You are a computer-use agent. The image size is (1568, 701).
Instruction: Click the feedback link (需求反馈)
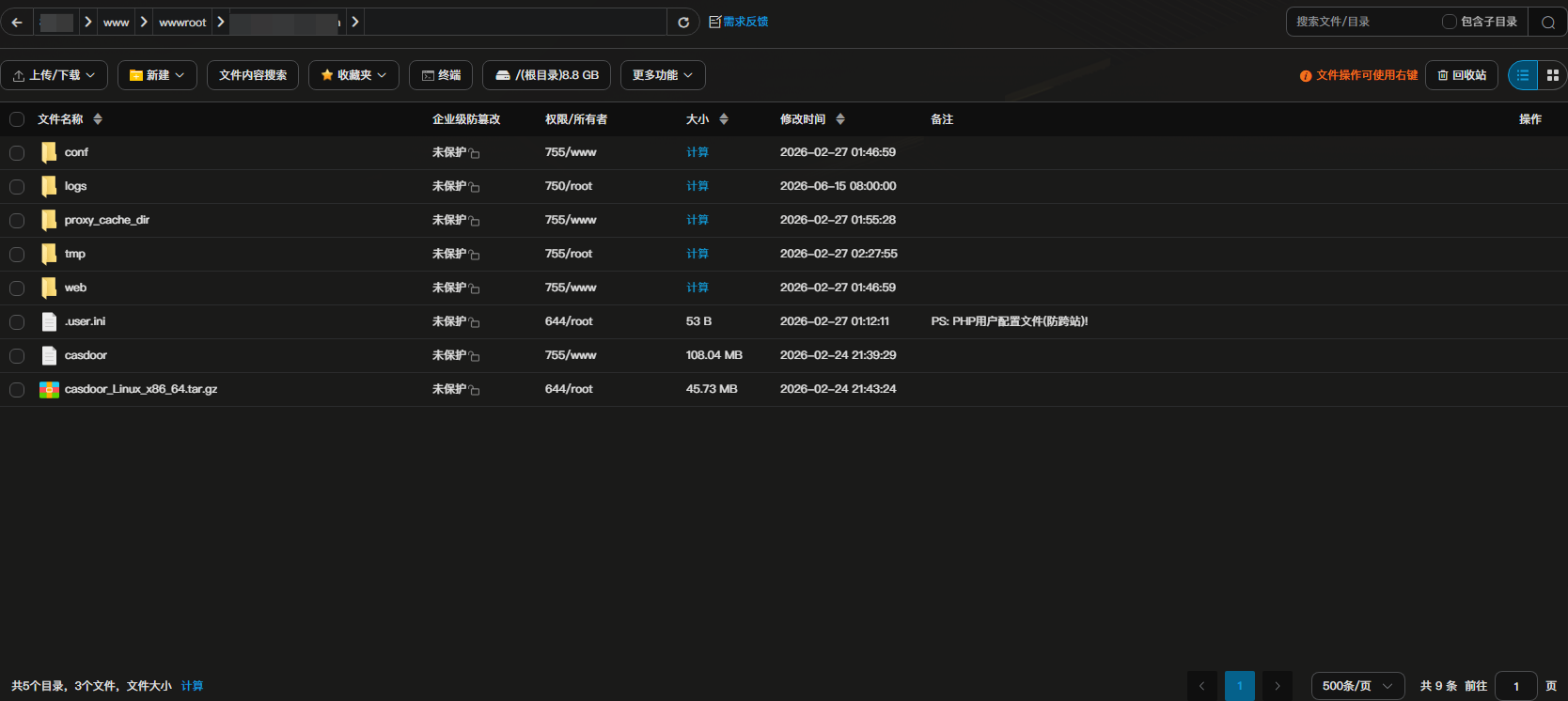[x=739, y=22]
